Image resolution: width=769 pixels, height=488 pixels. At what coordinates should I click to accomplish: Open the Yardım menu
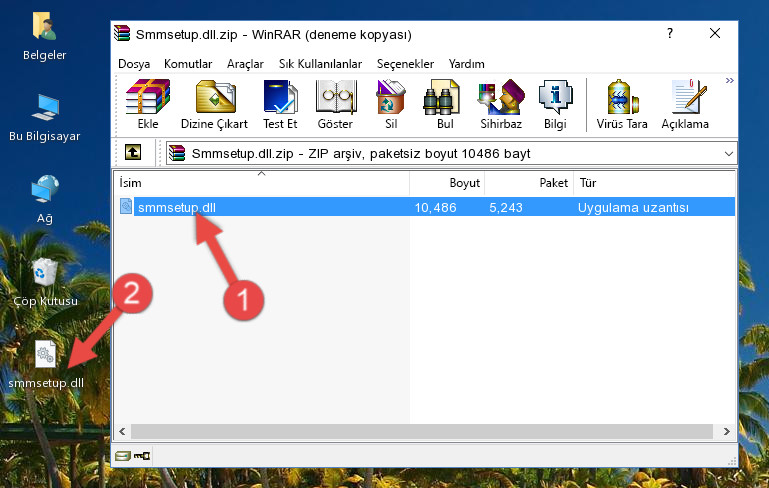pyautogui.click(x=466, y=64)
